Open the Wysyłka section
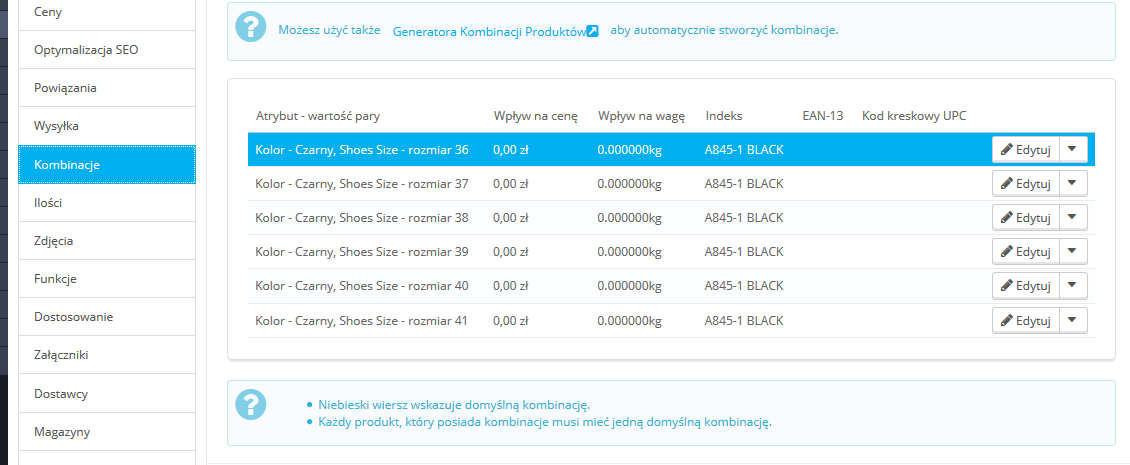1130x465 pixels. (x=106, y=126)
